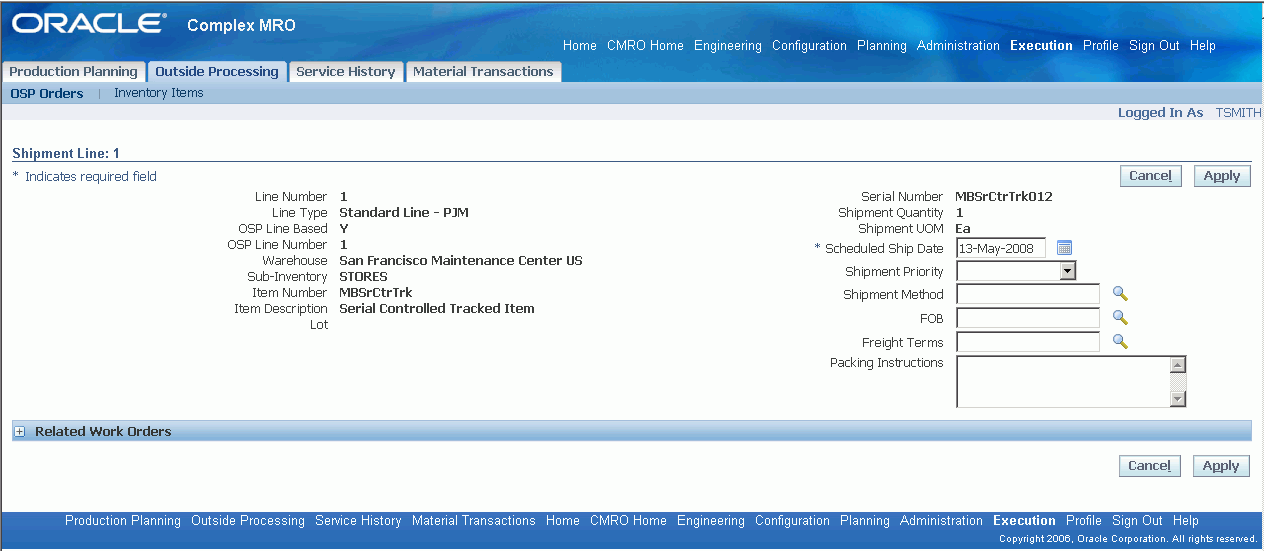
Task: Open CMRO Home in the top navigation
Action: [645, 46]
